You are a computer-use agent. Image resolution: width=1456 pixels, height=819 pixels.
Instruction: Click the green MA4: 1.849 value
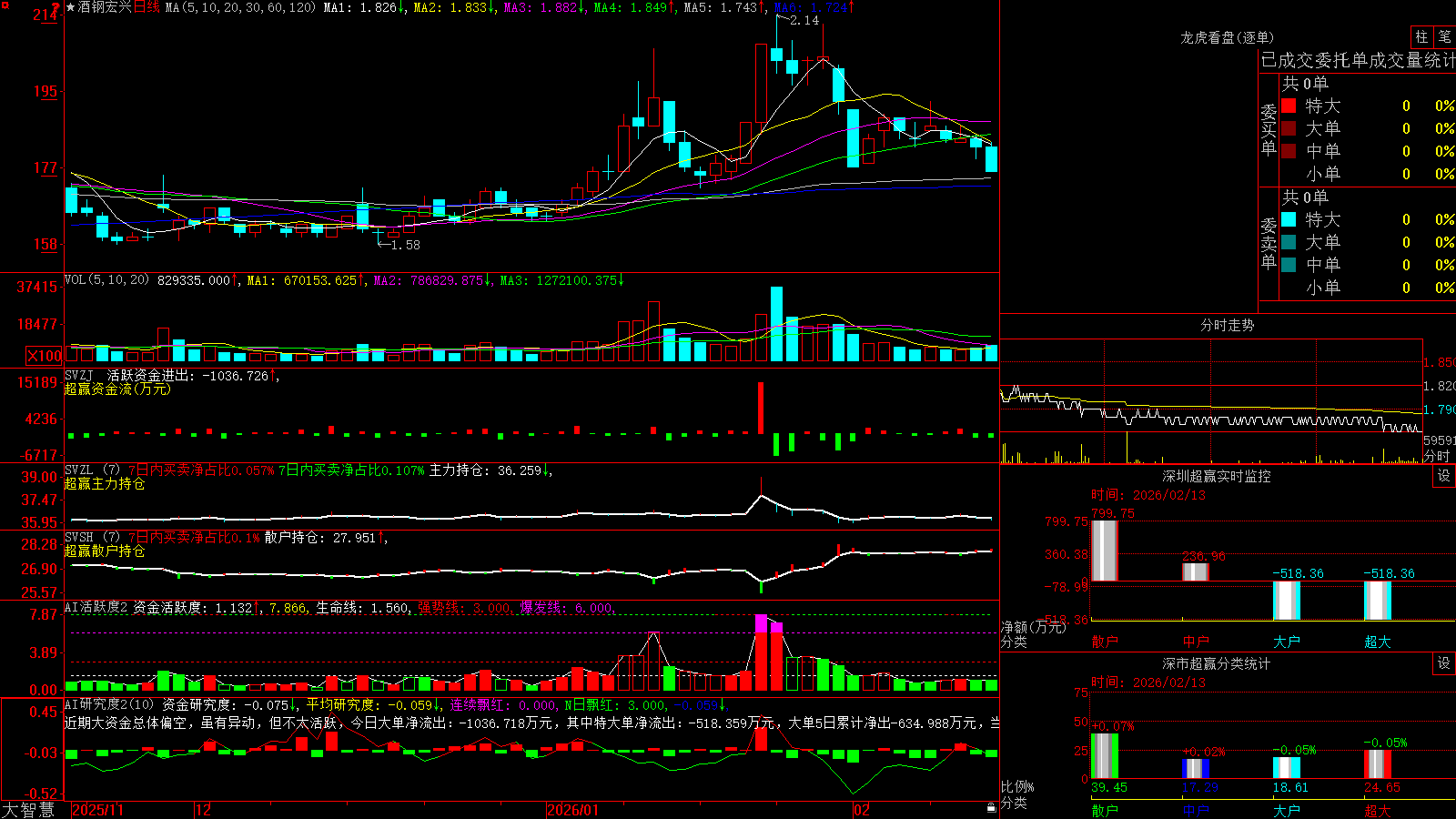pyautogui.click(x=634, y=7)
